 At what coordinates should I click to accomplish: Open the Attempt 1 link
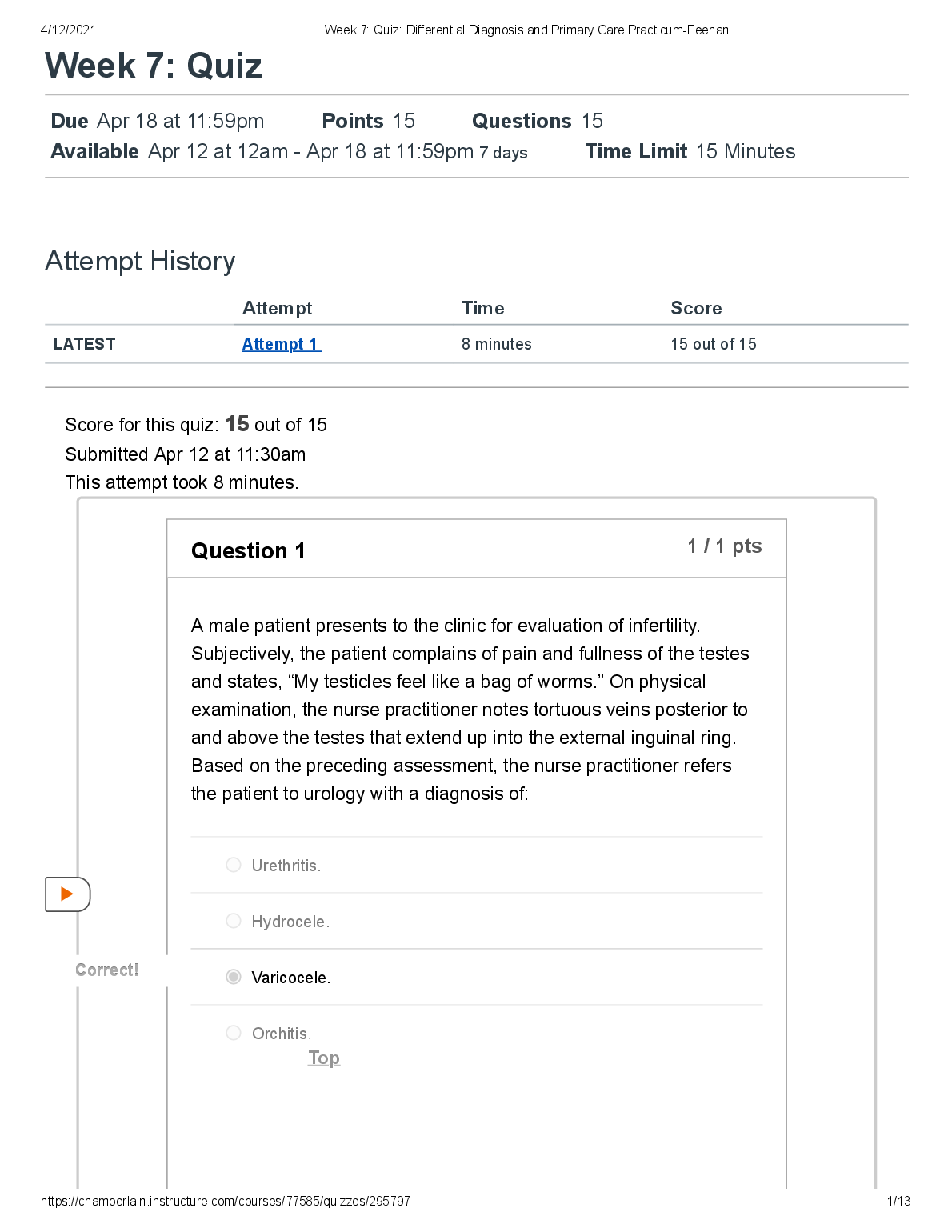click(x=282, y=344)
